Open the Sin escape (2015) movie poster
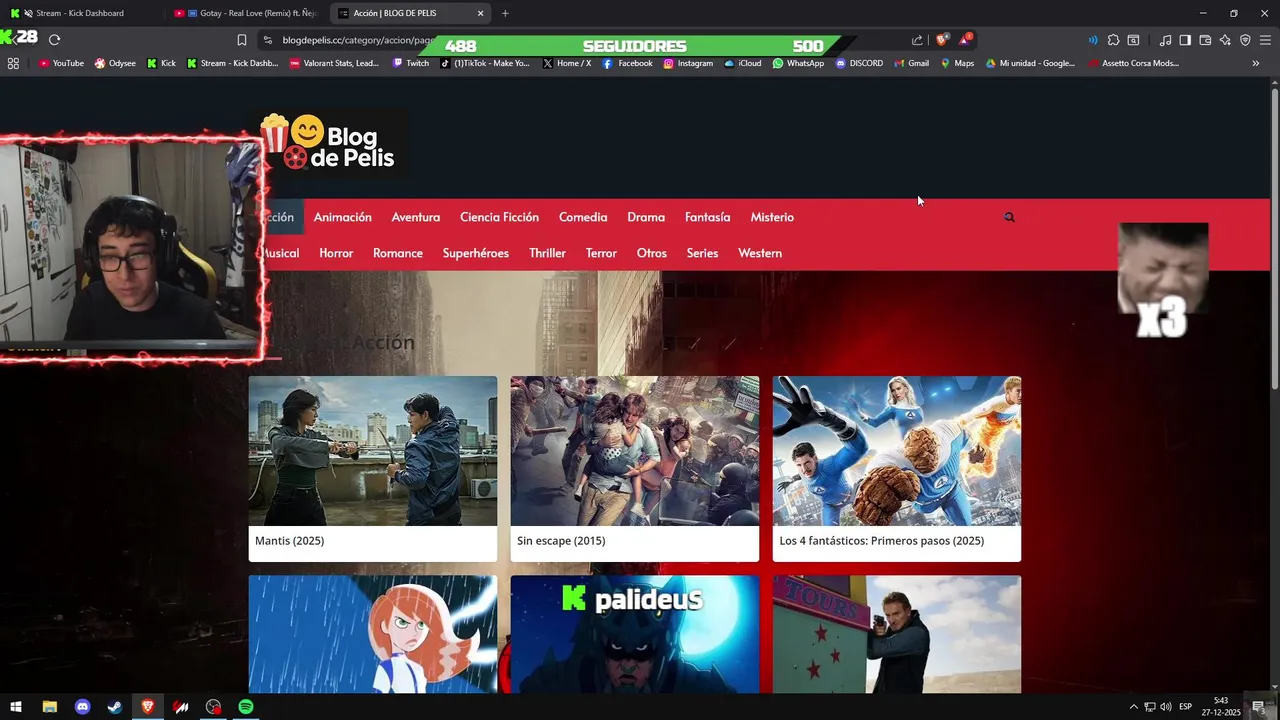 coord(635,451)
